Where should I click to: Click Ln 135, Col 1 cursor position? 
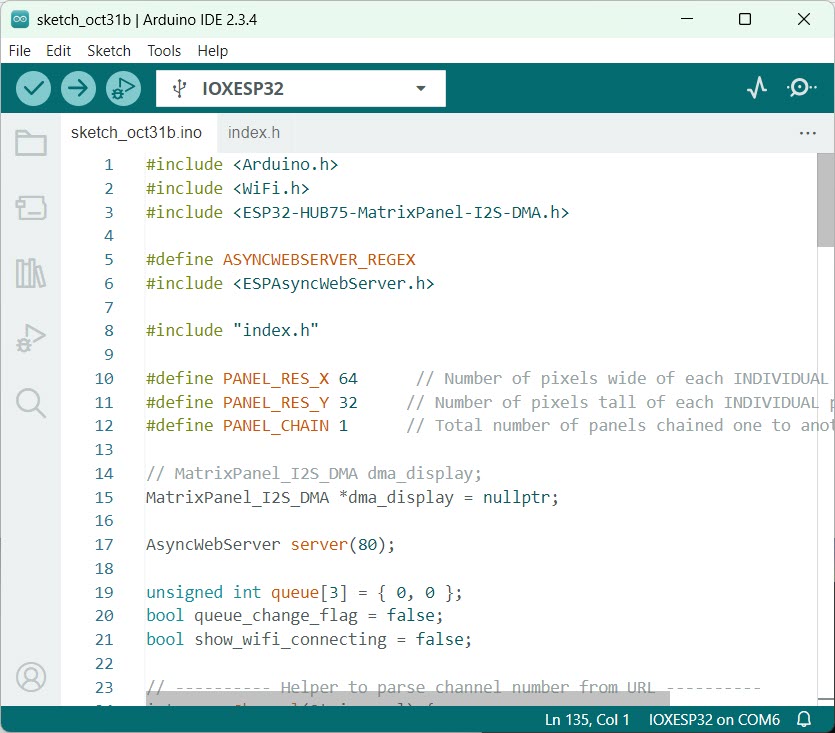(588, 720)
